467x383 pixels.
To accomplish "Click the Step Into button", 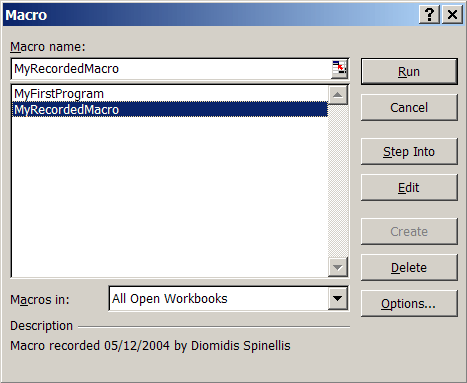I will (409, 152).
